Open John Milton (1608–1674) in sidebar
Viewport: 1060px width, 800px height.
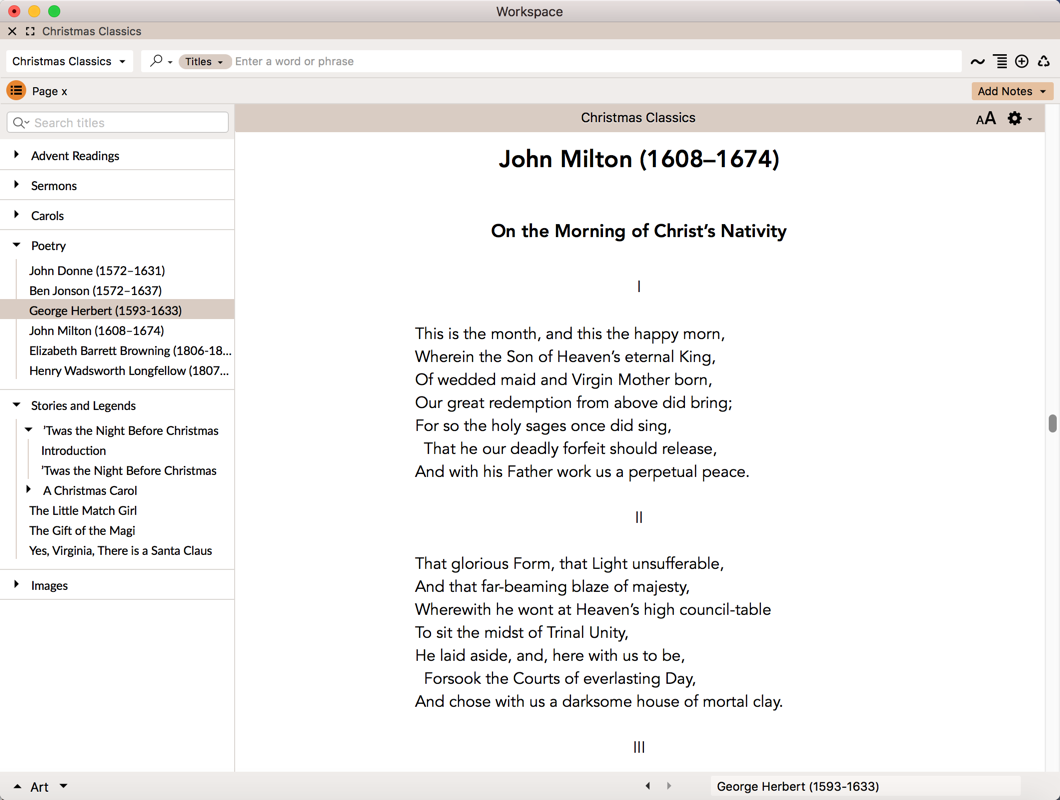click(x=97, y=331)
